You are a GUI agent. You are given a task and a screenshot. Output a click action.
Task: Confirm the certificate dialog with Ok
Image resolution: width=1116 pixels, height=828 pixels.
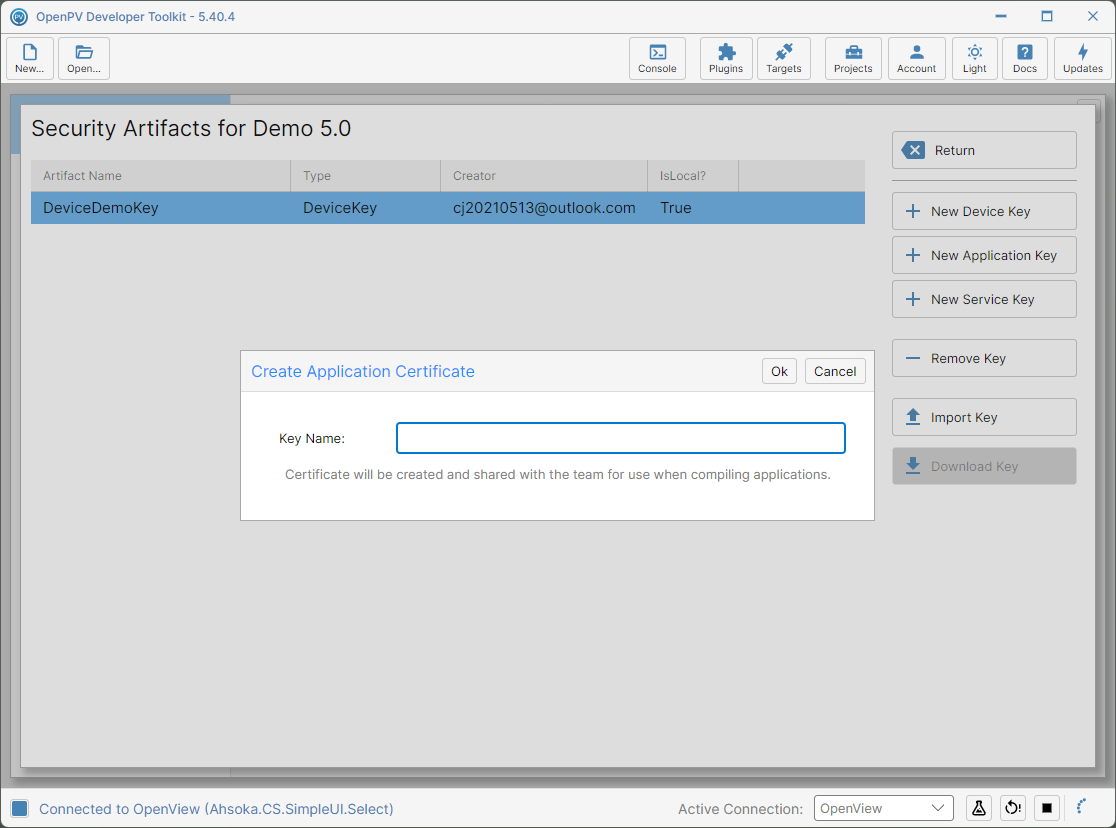779,371
